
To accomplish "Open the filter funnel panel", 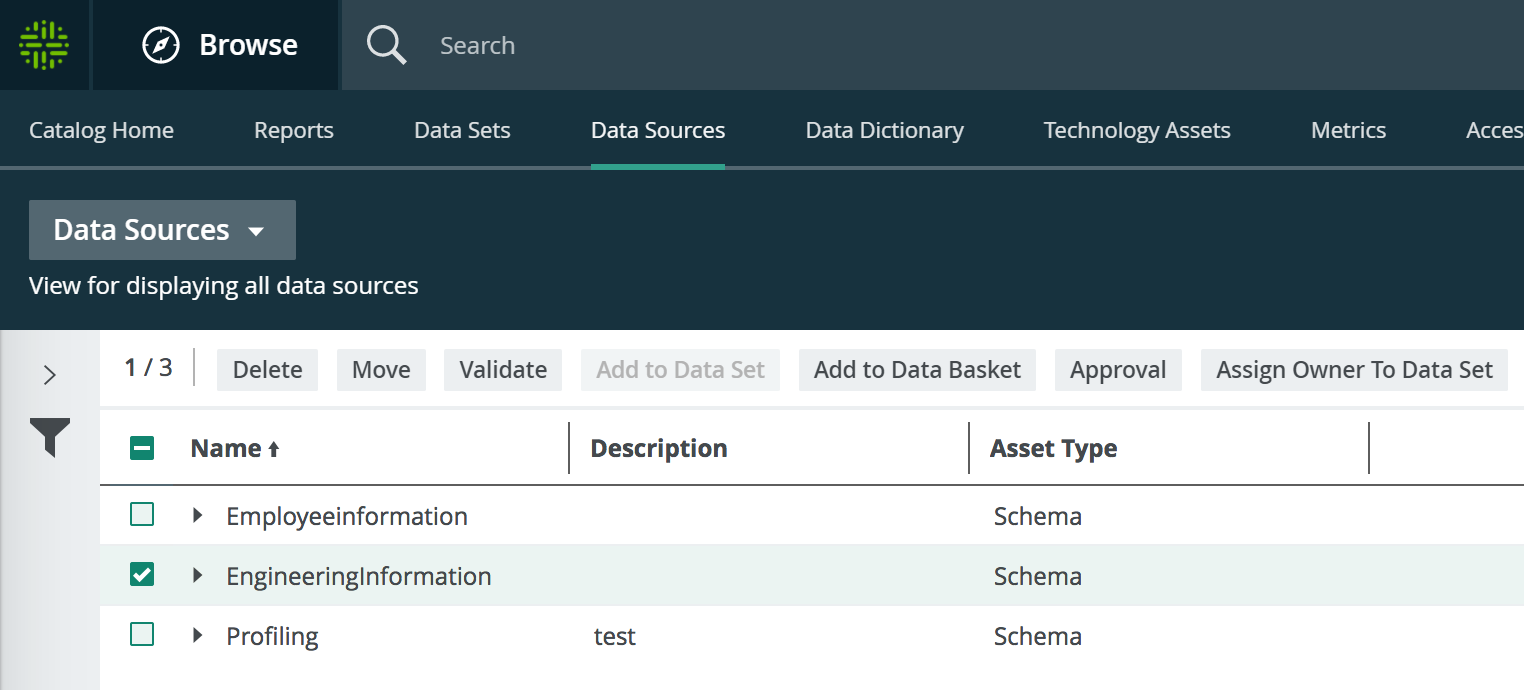I will (x=50, y=436).
